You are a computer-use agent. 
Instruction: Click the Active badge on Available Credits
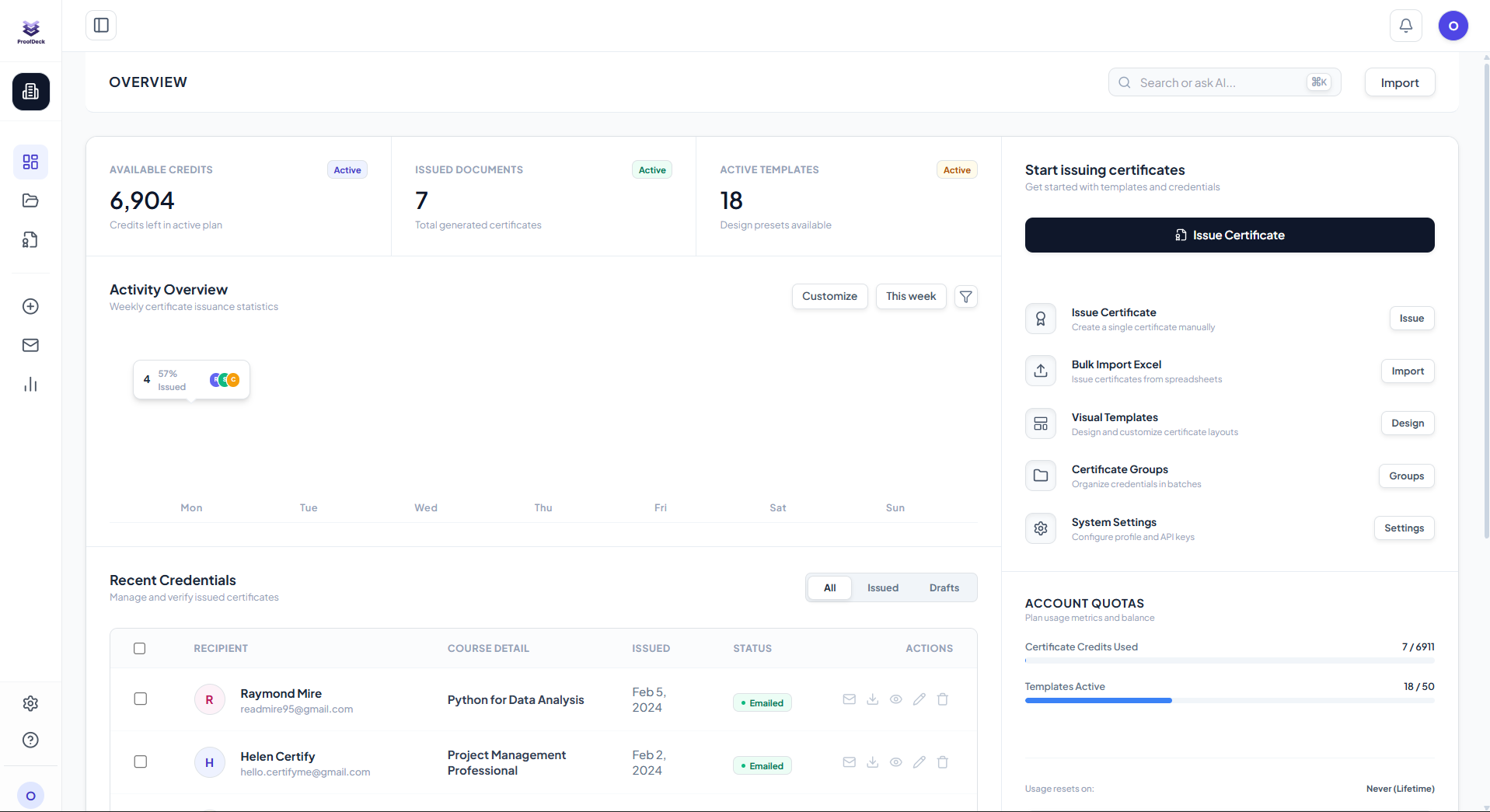point(347,170)
